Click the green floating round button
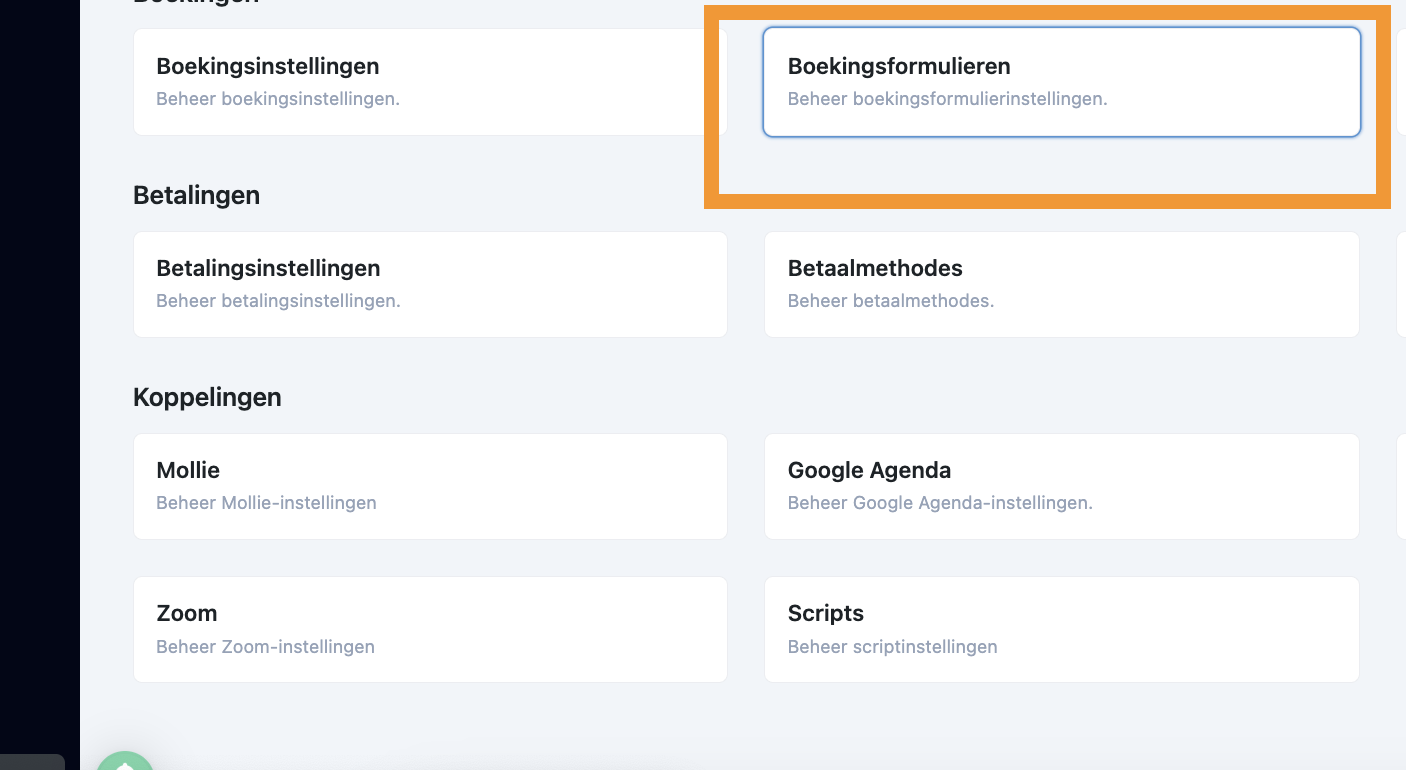 (125, 761)
